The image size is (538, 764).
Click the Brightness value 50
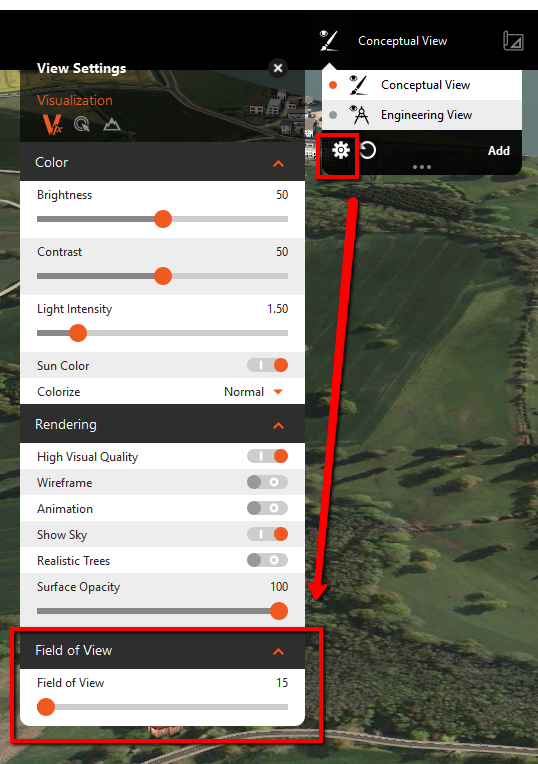pos(282,195)
